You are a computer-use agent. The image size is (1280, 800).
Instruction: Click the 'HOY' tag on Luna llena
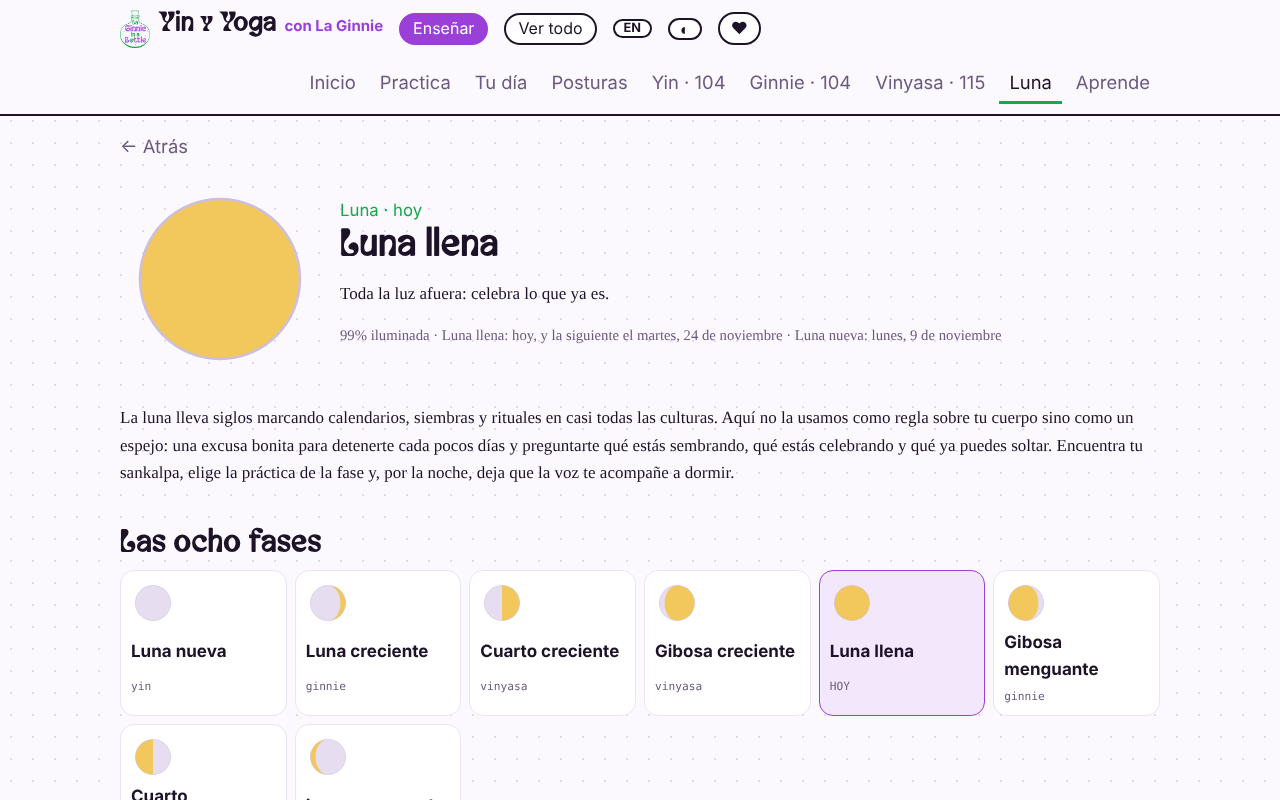(840, 686)
